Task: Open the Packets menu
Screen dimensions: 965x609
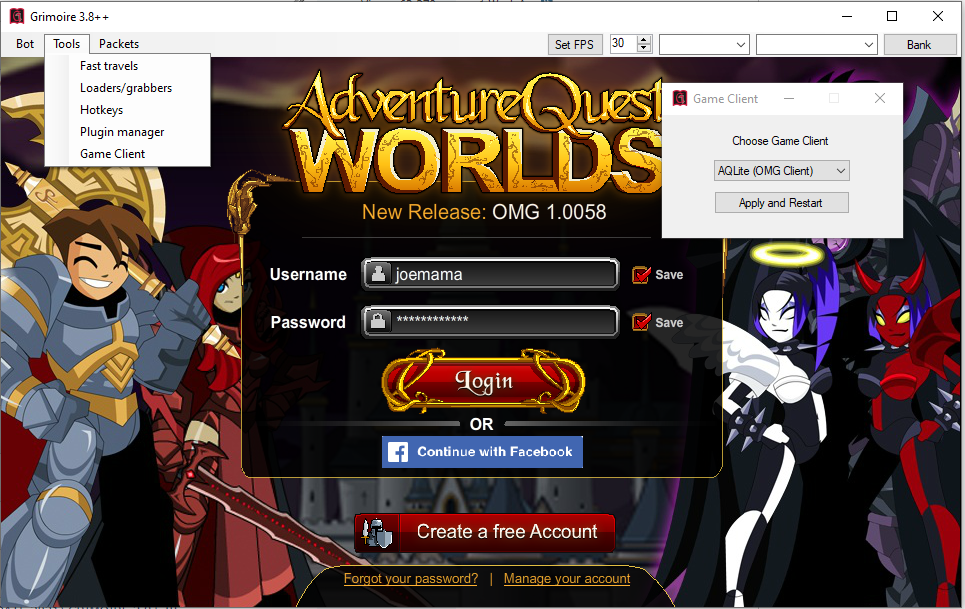Action: pyautogui.click(x=119, y=44)
